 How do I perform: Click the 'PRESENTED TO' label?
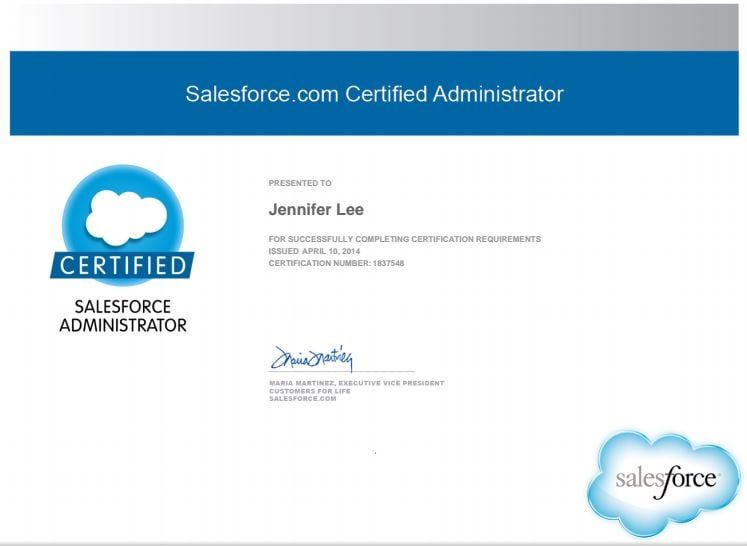[x=300, y=183]
